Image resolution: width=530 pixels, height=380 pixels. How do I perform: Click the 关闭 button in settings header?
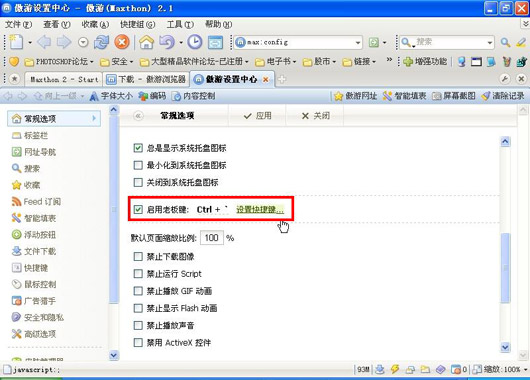point(315,116)
